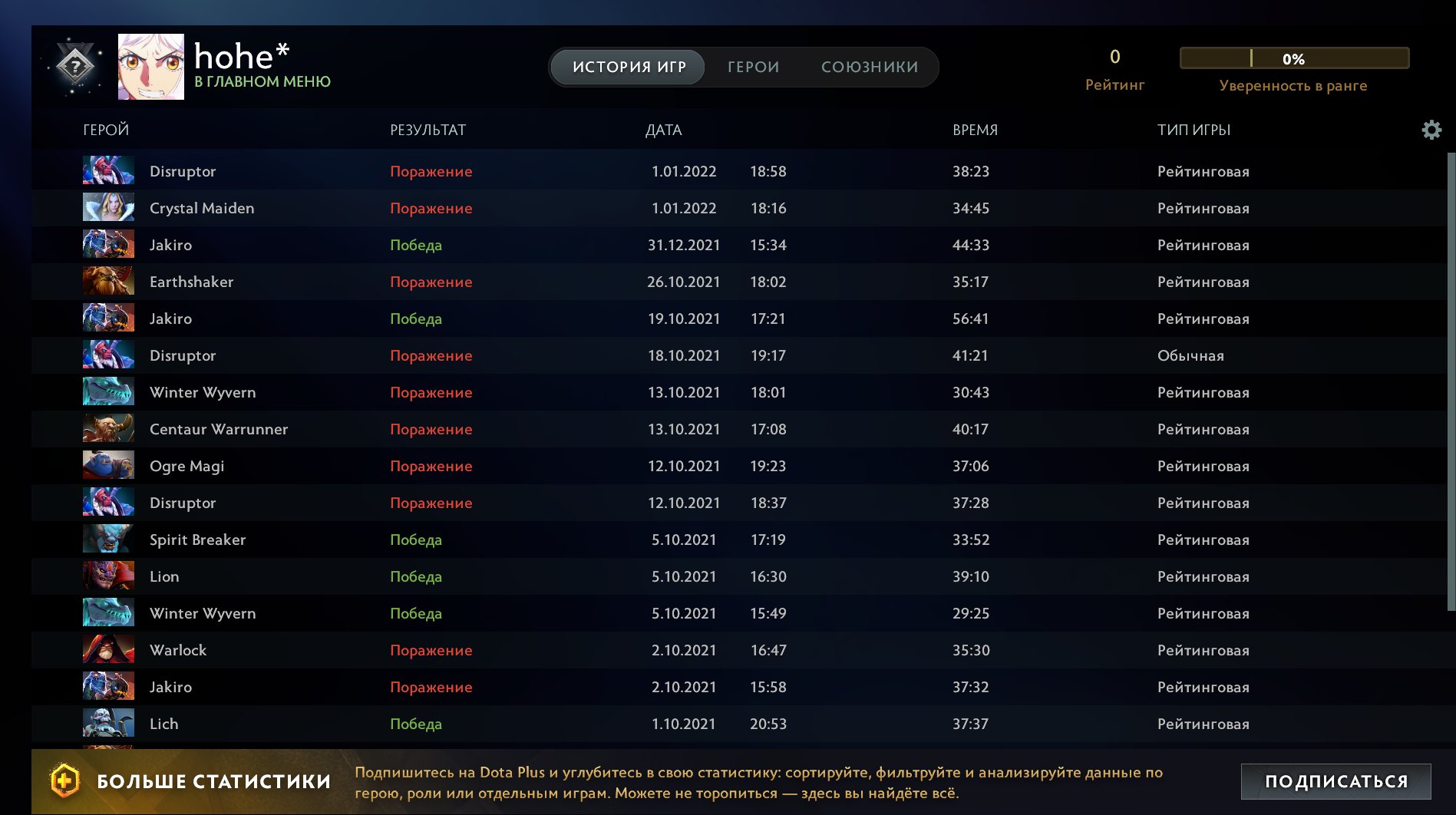1456x815 pixels.
Task: Click the Crystal Maiden hero portrait
Action: [107, 208]
